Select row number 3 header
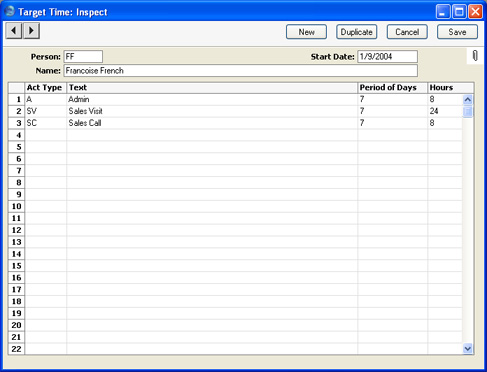This screenshot has width=487, height=372. coord(16,123)
